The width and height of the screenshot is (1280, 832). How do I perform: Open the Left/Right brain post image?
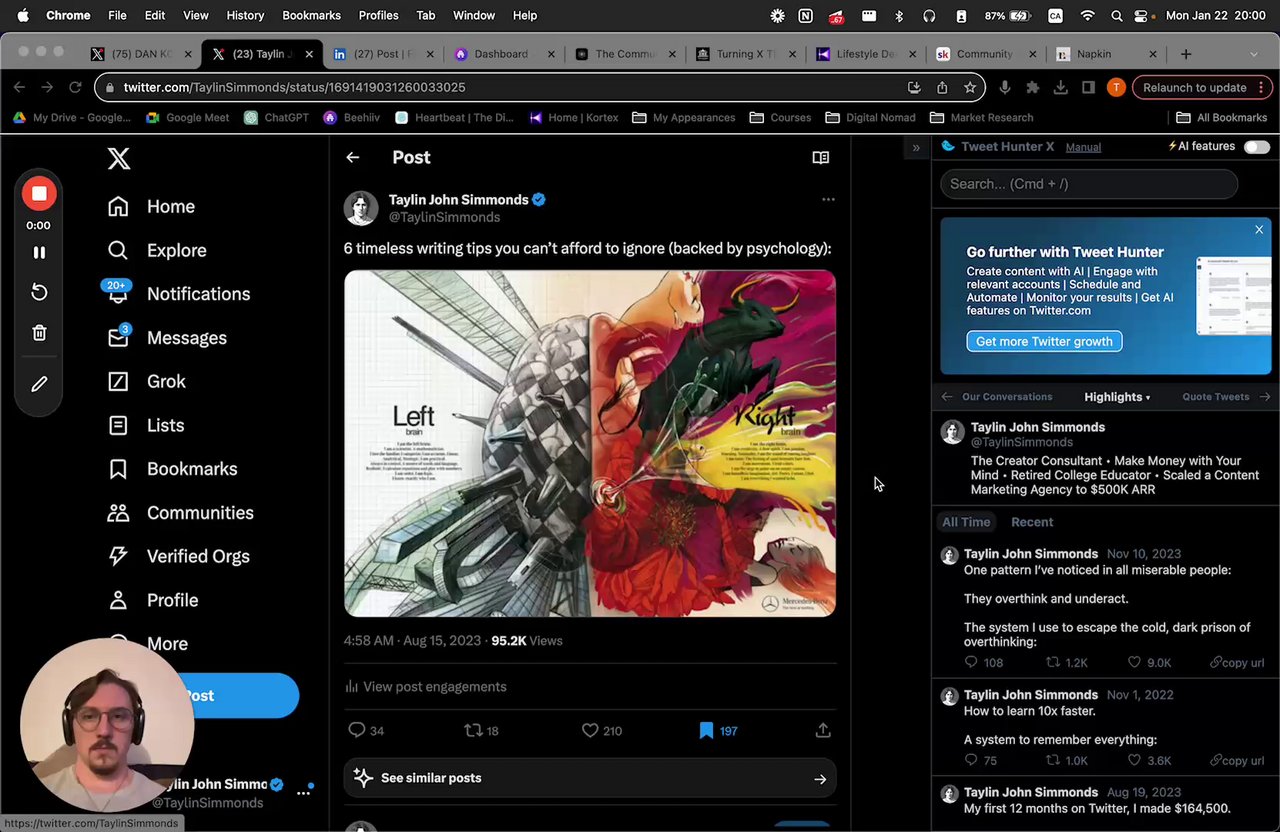click(x=590, y=444)
